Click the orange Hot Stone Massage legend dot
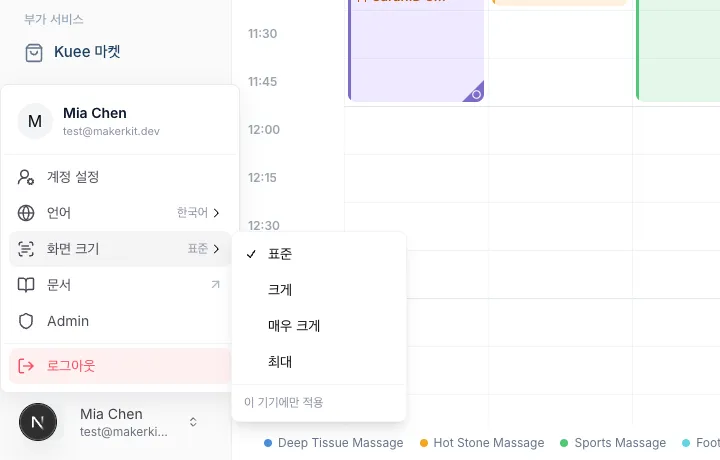This screenshot has width=720, height=460. [x=424, y=443]
